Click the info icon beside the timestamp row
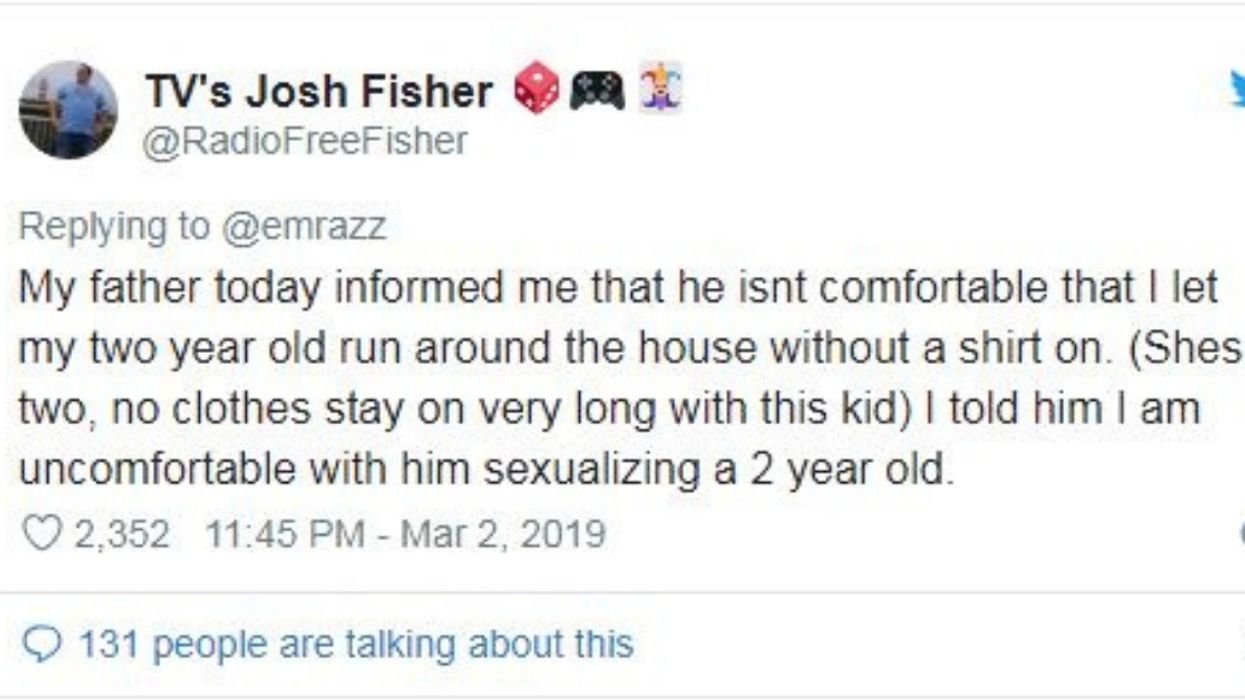 point(1240,533)
